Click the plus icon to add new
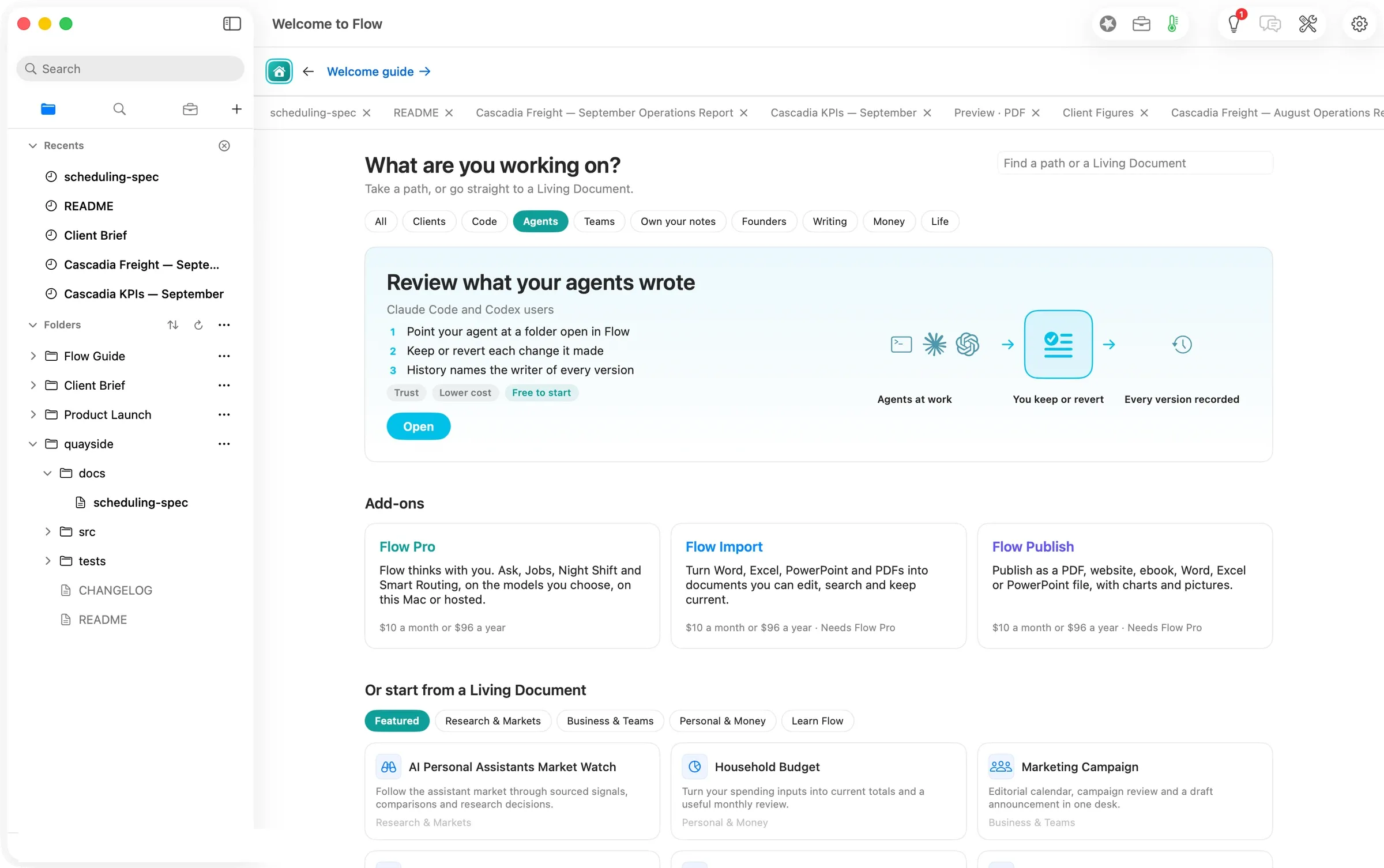Image resolution: width=1384 pixels, height=868 pixels. (x=236, y=109)
